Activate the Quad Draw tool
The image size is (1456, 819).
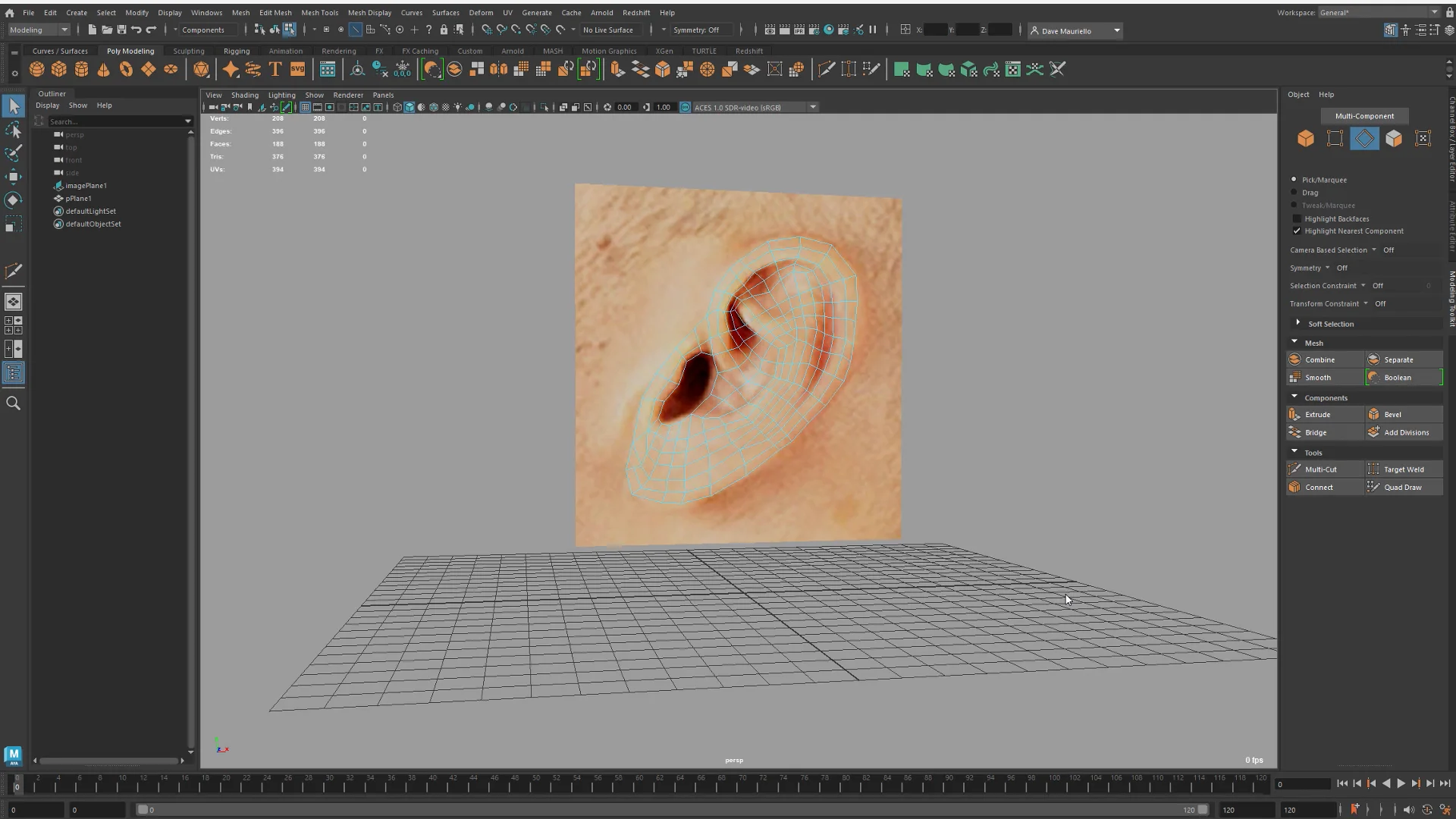pos(1403,487)
